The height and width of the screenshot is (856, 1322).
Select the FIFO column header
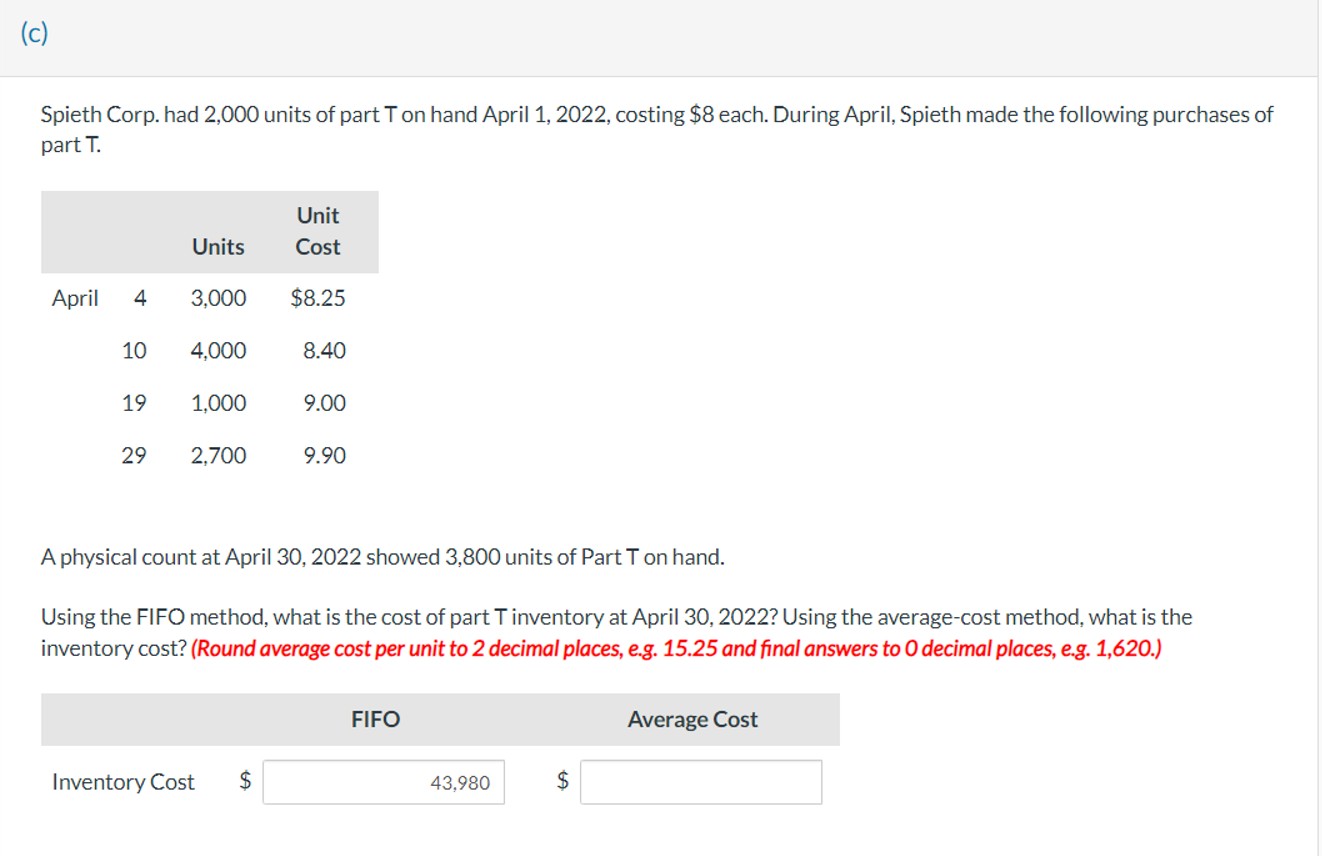375,719
